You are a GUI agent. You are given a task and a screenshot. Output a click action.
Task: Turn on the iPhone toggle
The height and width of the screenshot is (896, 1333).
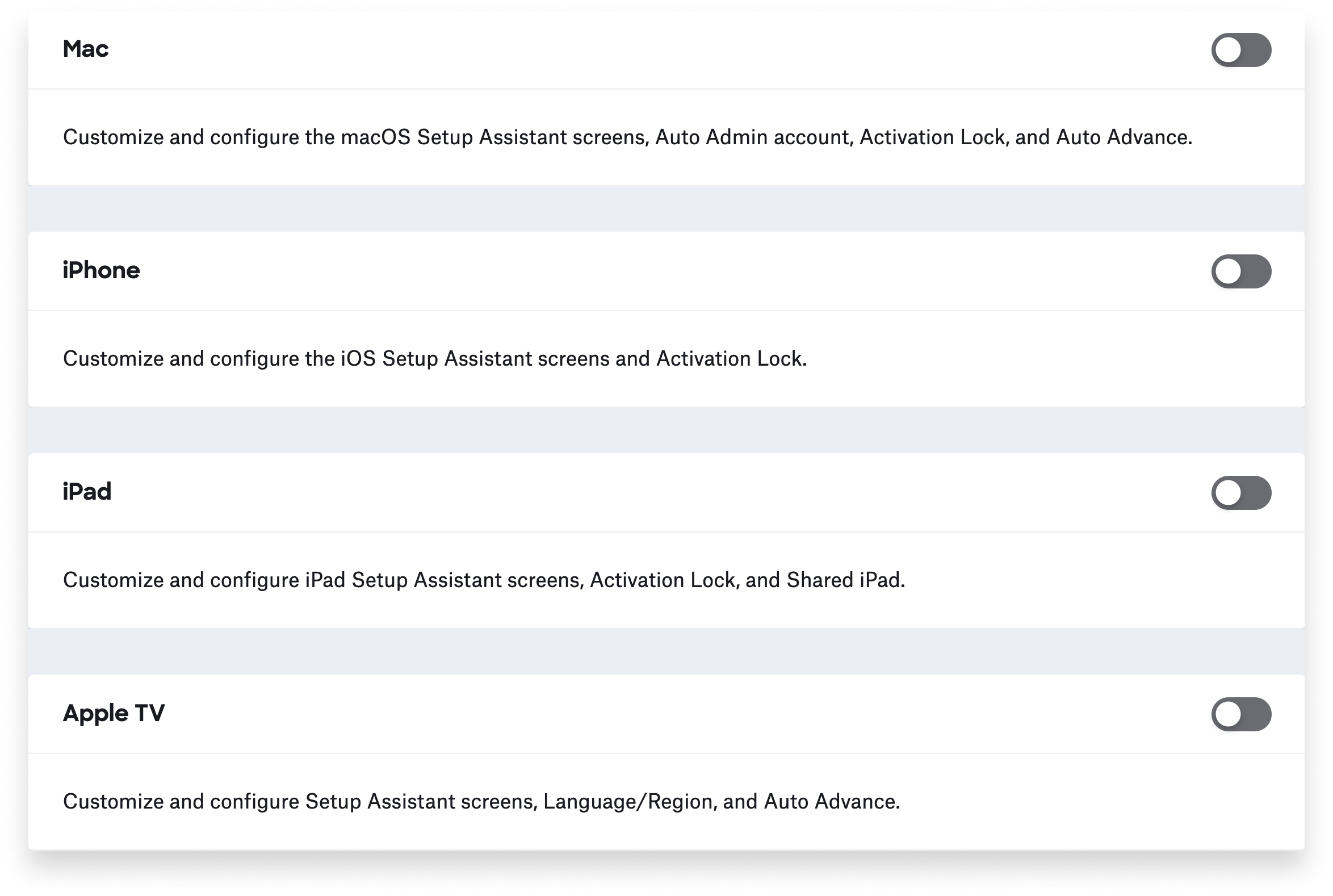[1240, 271]
